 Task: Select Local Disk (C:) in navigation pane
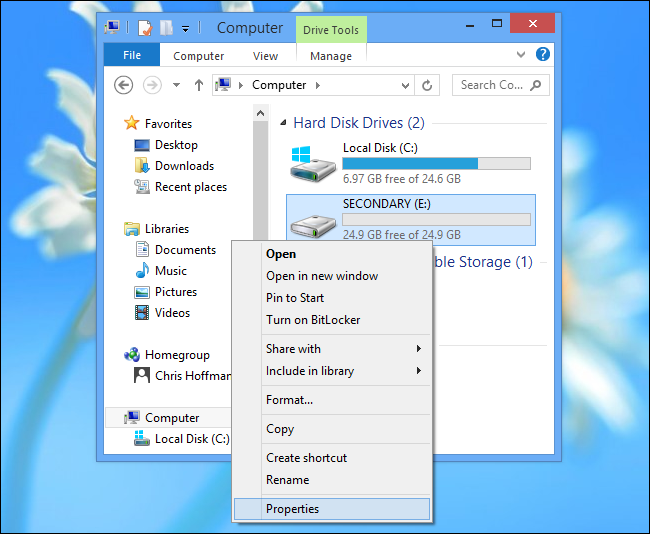pyautogui.click(x=192, y=439)
